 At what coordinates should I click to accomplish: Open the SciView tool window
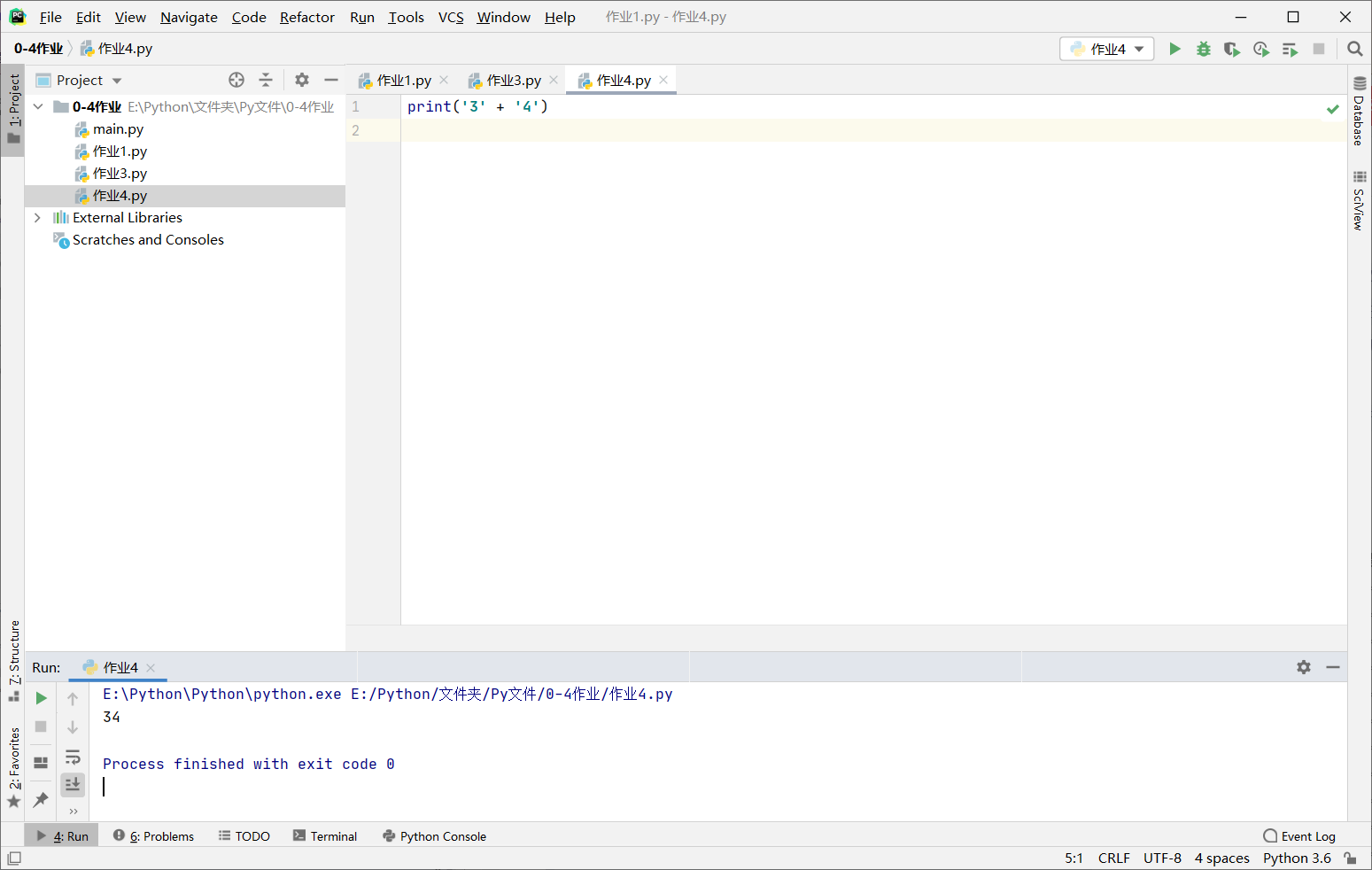tap(1359, 201)
